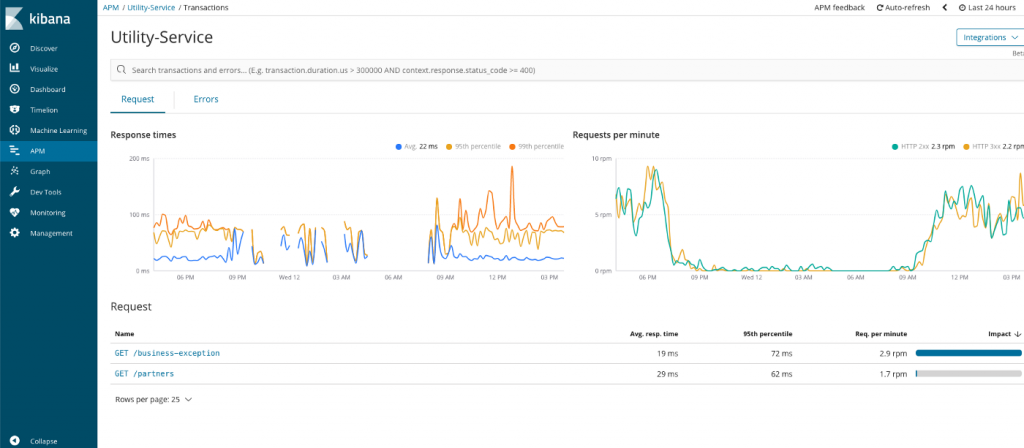The width and height of the screenshot is (1024, 448).
Task: Click the Auto-refresh circular arrow icon
Action: pos(880,8)
